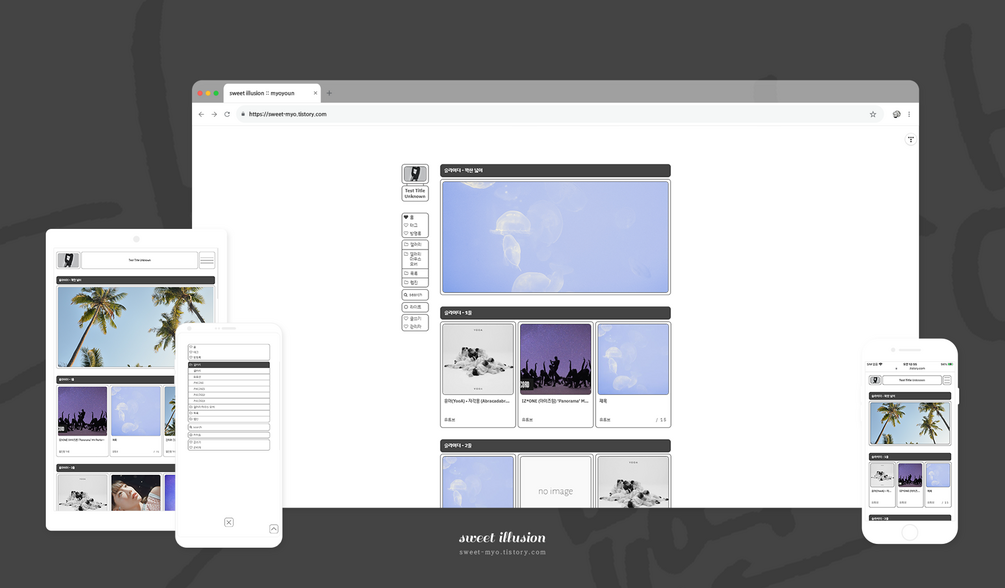The image size is (1005, 588).
Task: Select the third heart item in sidebar menu
Action: [x=415, y=233]
